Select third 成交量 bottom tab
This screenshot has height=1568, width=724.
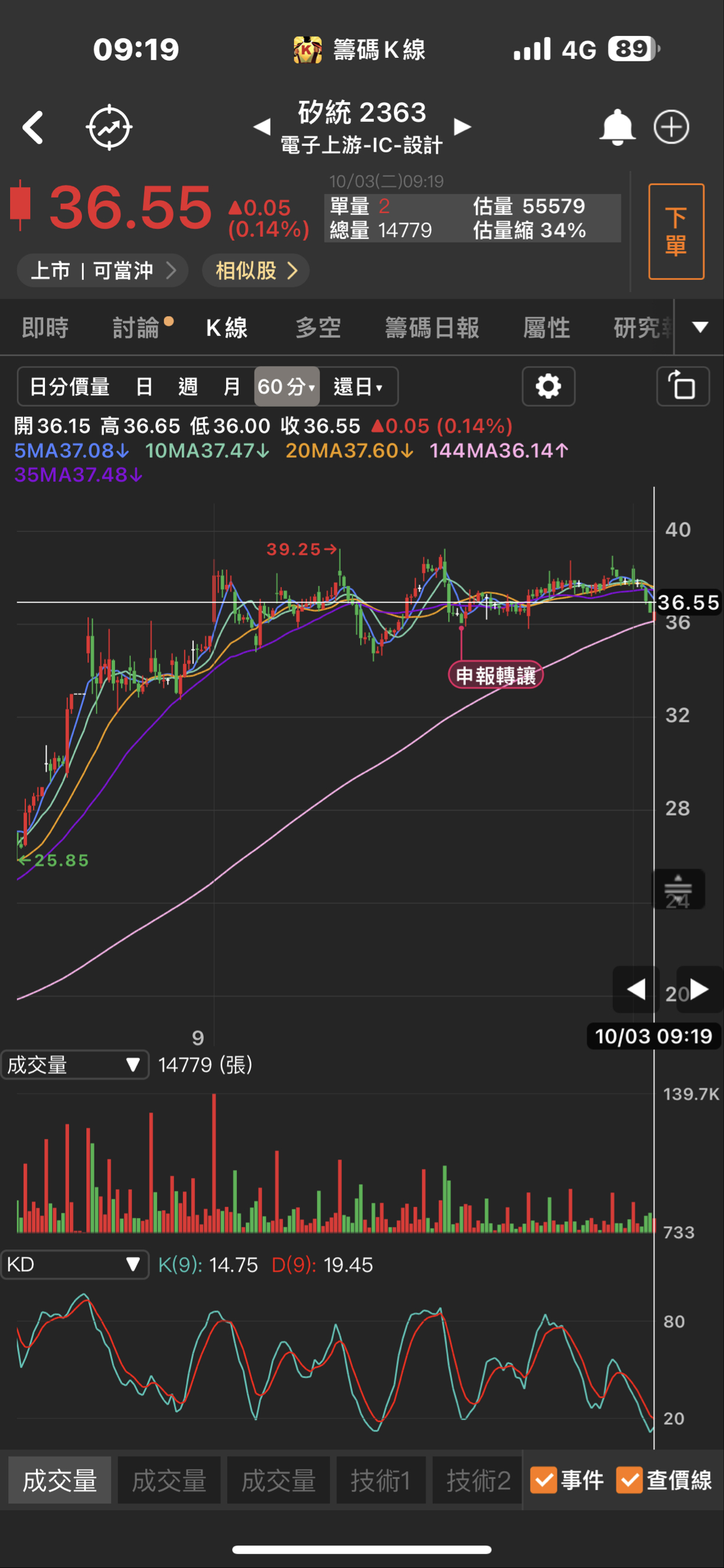tap(278, 1480)
